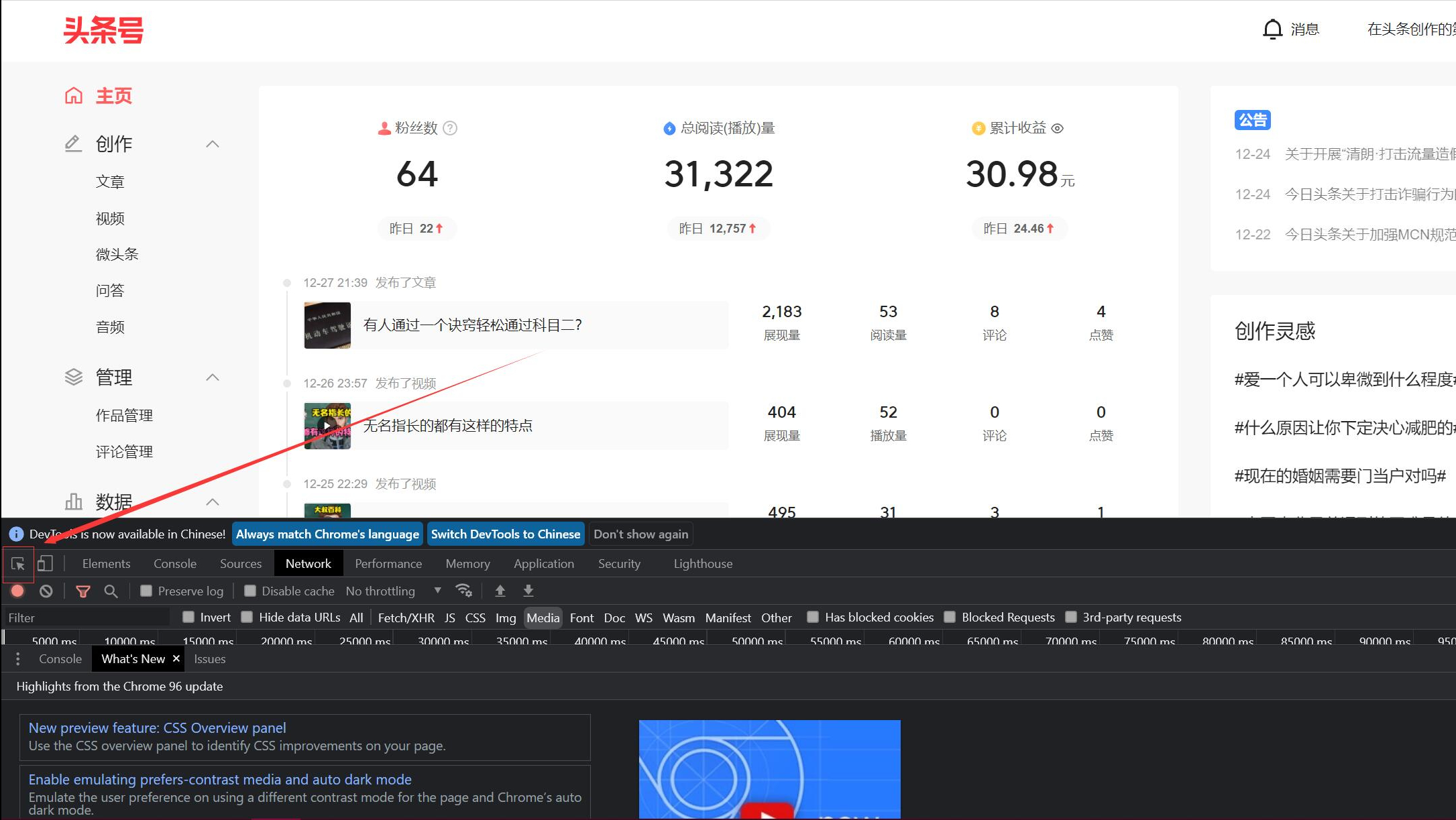Open the Lighthouse tab
The image size is (1456, 820).
[x=703, y=564]
